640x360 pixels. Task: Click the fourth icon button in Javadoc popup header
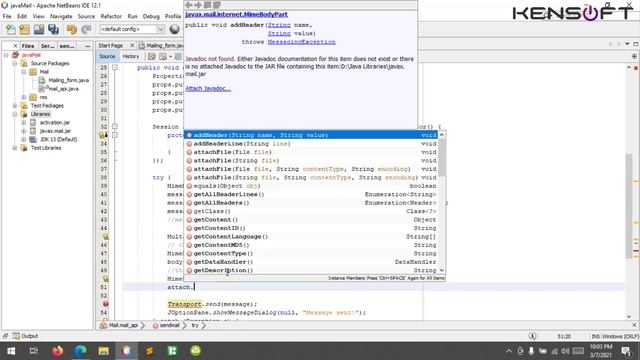click(217, 5)
